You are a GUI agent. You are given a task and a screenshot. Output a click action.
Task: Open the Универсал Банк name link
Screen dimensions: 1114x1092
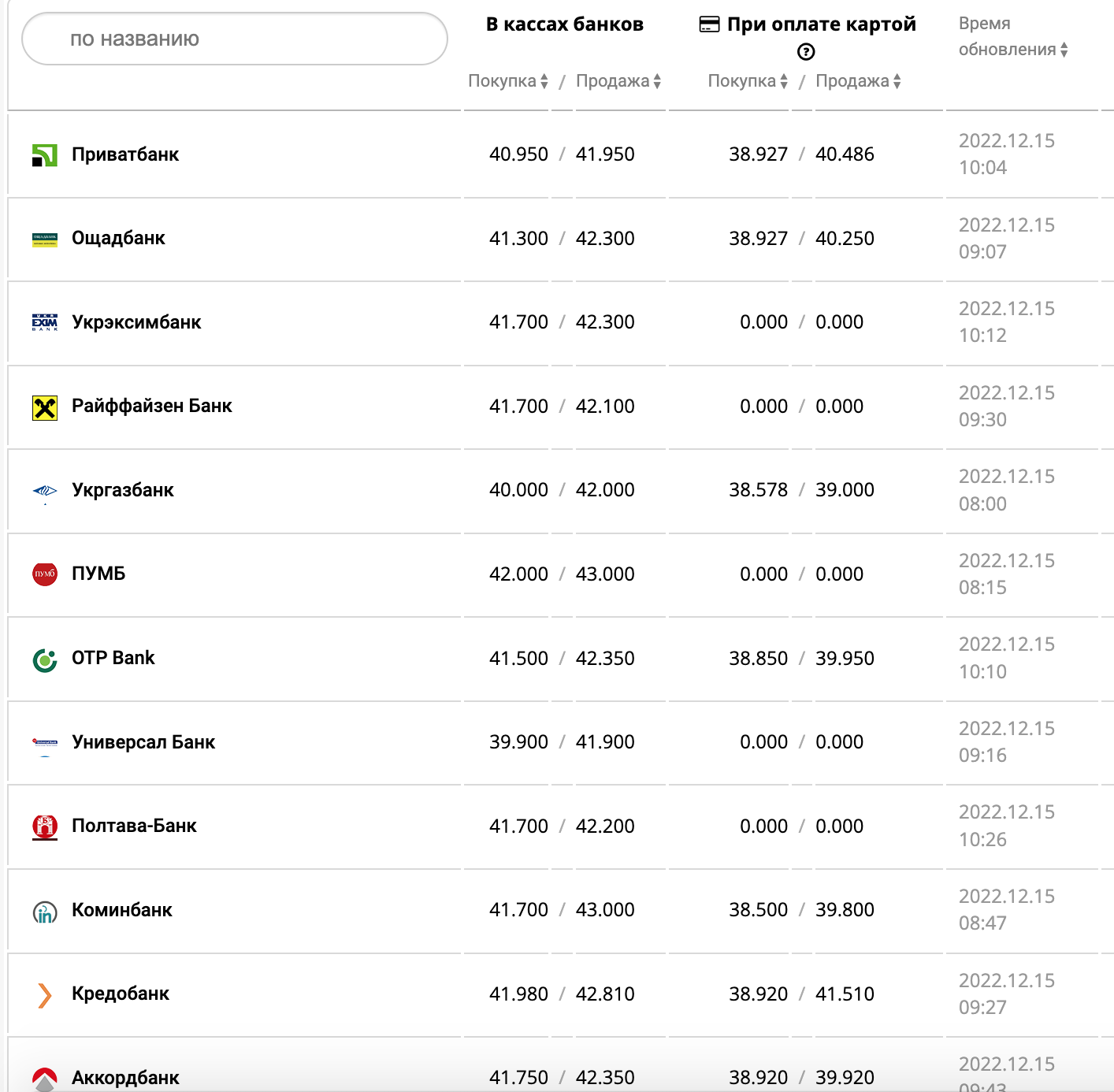[x=143, y=742]
